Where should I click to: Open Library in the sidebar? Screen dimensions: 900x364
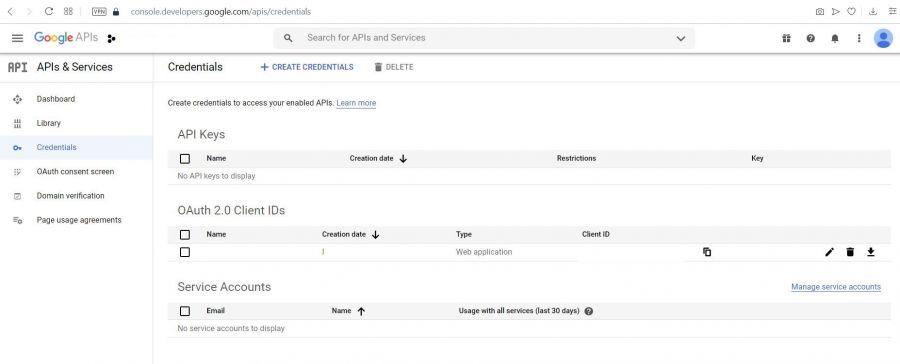[49, 123]
